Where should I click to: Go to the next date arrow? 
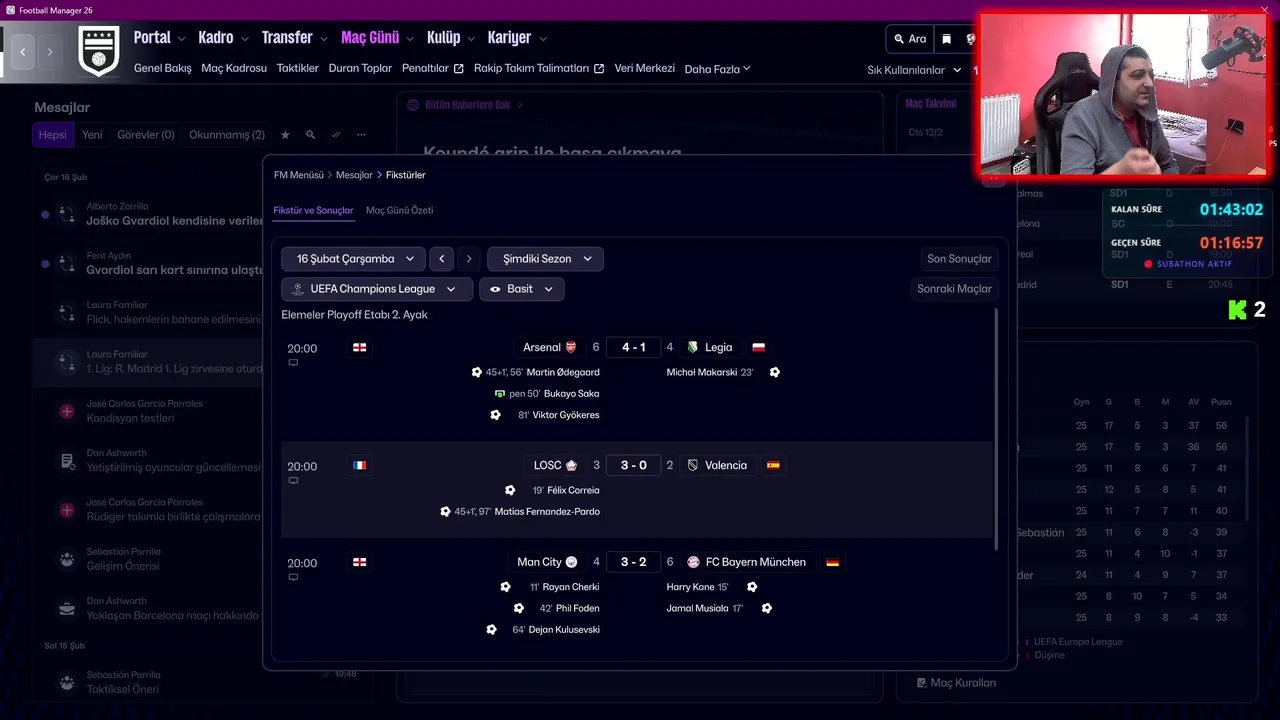coord(469,259)
